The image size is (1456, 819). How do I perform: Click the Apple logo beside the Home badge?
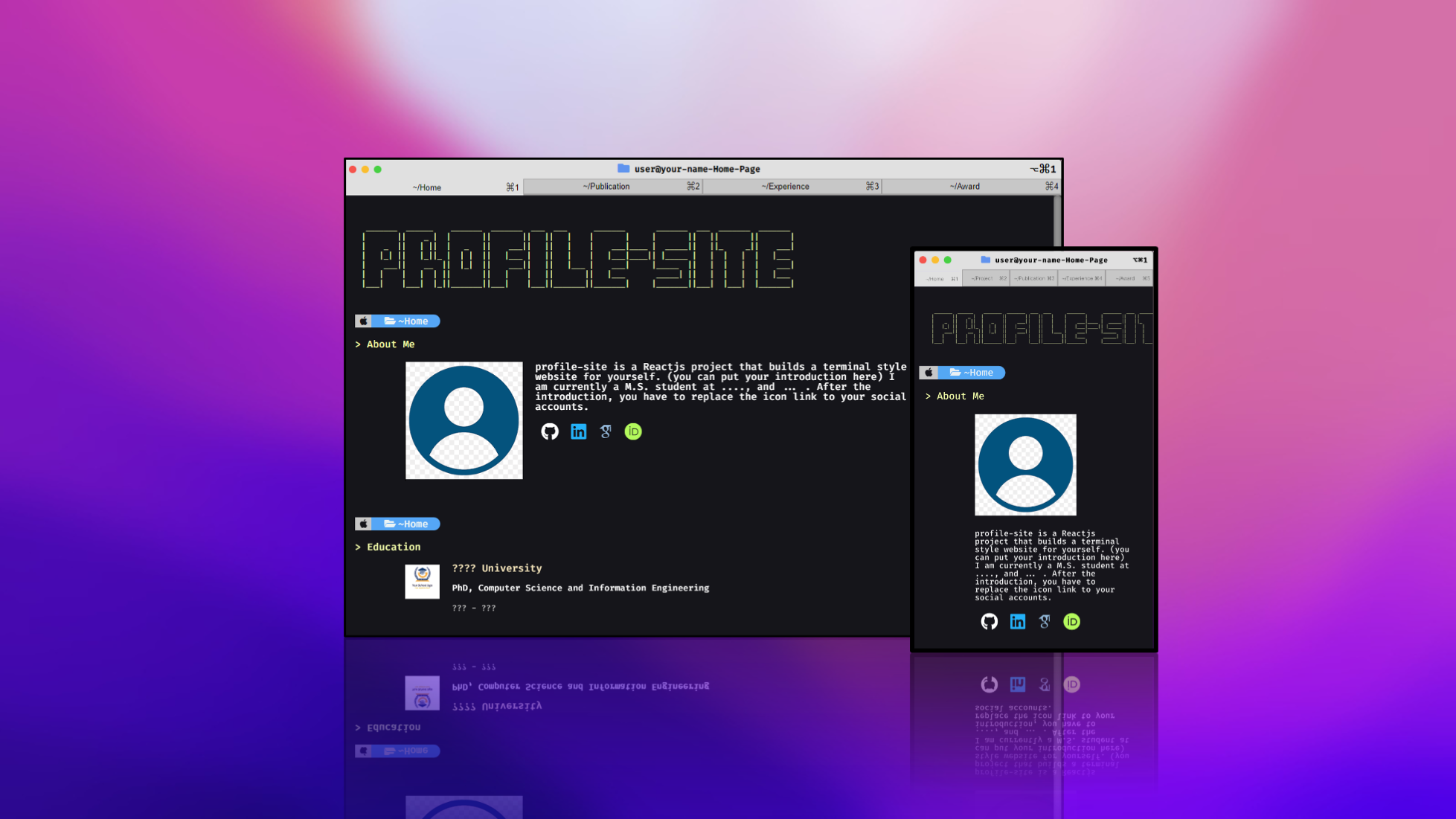(x=362, y=321)
